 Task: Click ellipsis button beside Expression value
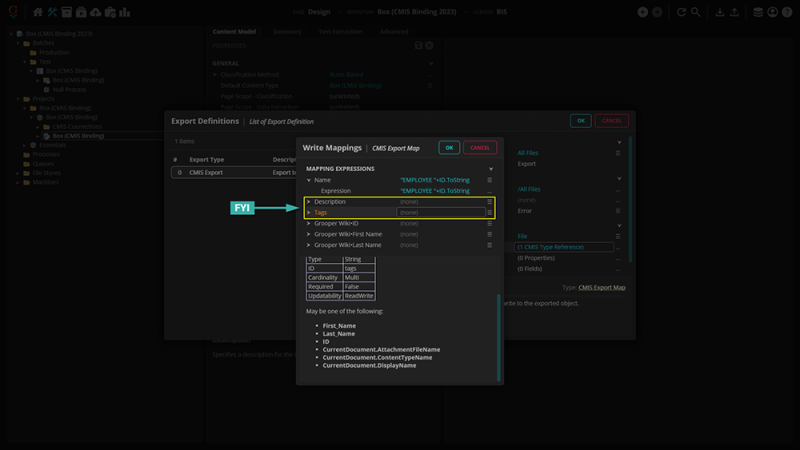coord(490,190)
